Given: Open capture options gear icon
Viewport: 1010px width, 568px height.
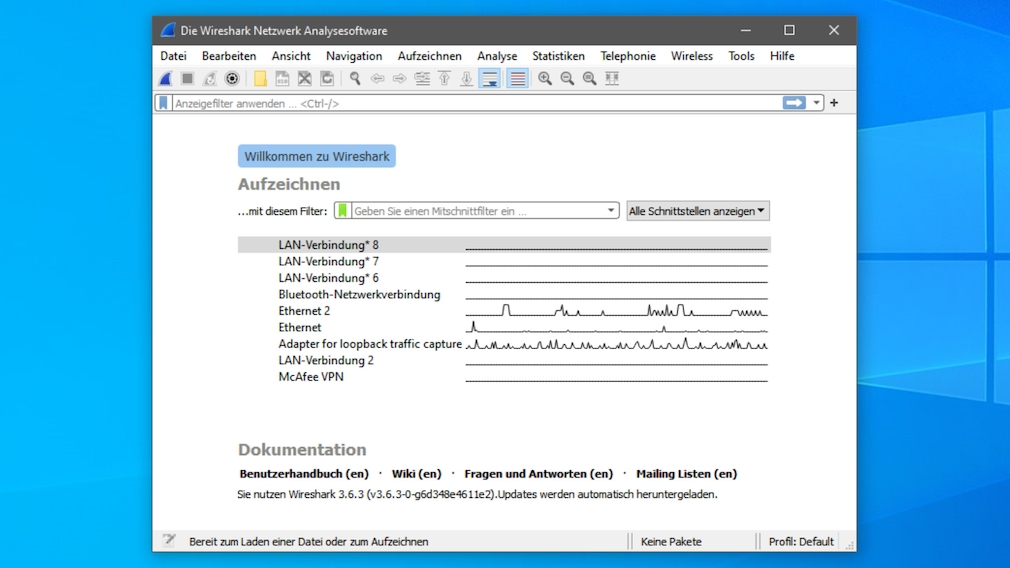Looking at the screenshot, I should (232, 79).
